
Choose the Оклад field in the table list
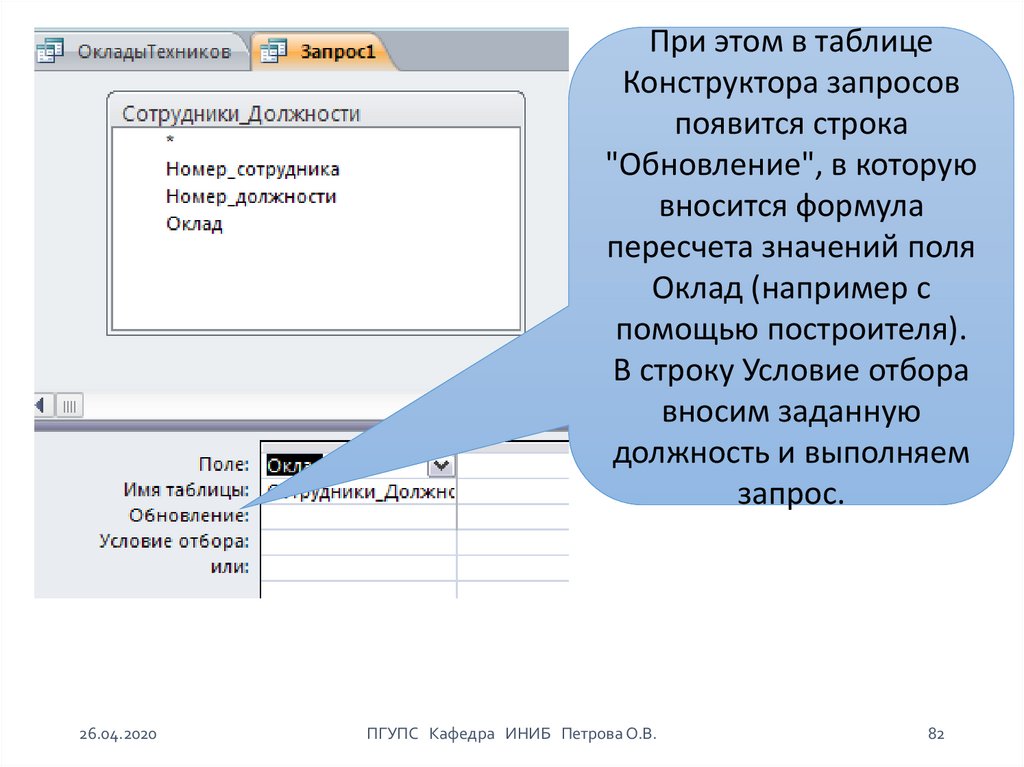(194, 224)
